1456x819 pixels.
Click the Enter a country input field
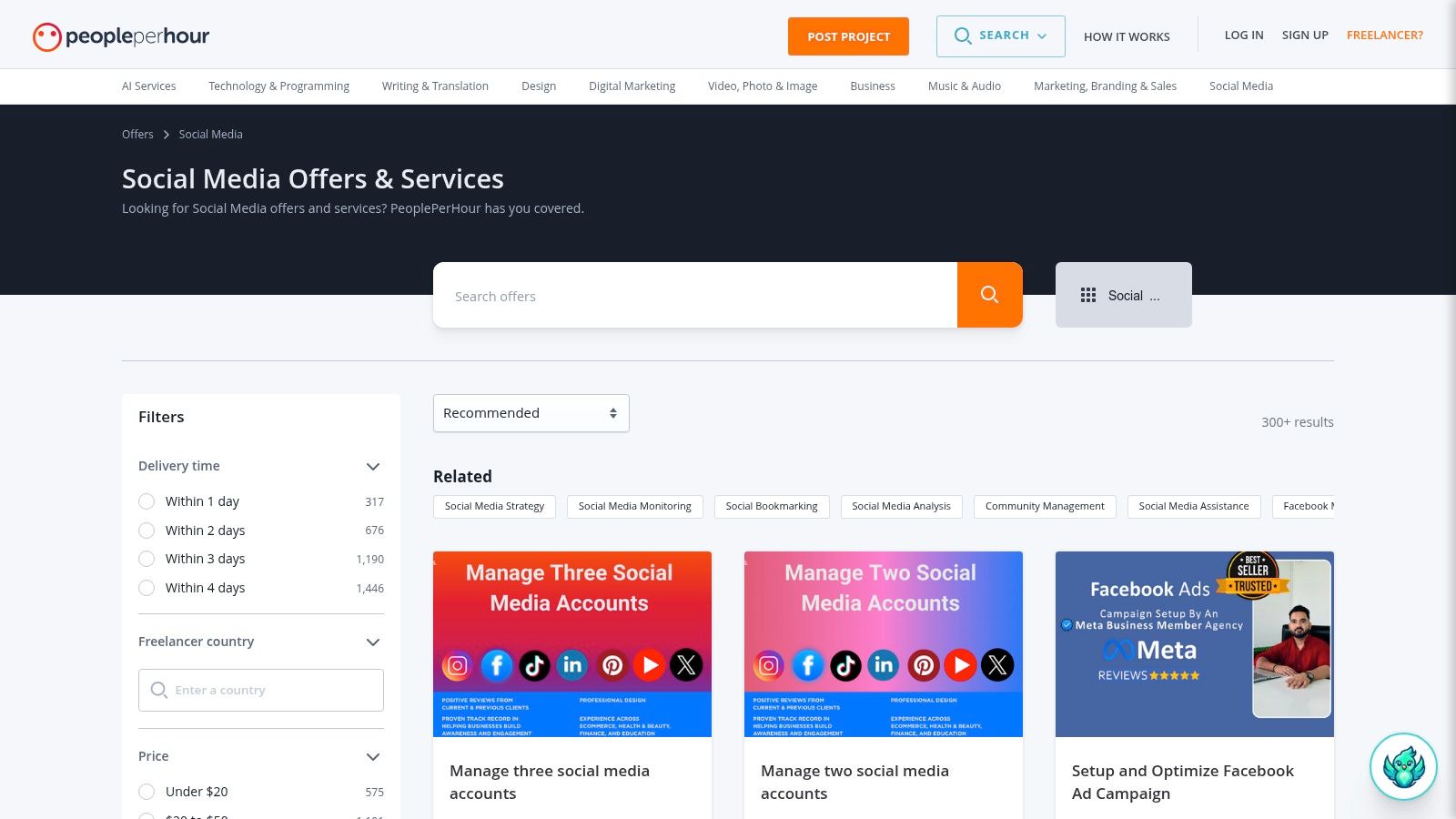pos(261,690)
